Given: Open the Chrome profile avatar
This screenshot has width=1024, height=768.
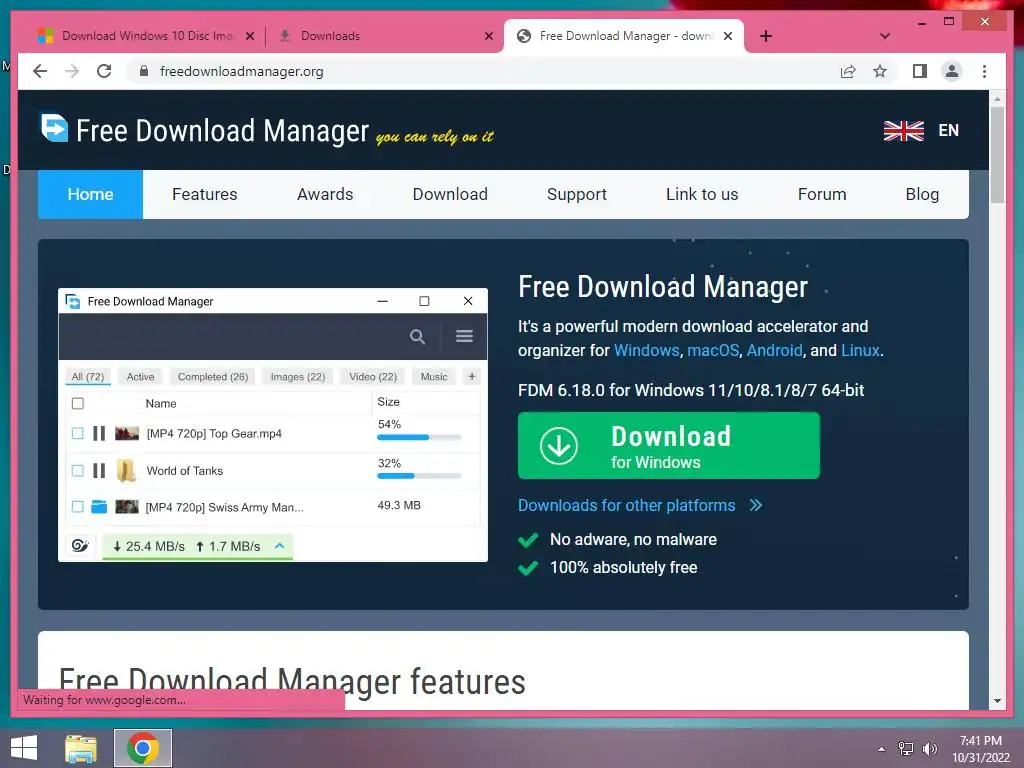Looking at the screenshot, I should click(x=952, y=71).
